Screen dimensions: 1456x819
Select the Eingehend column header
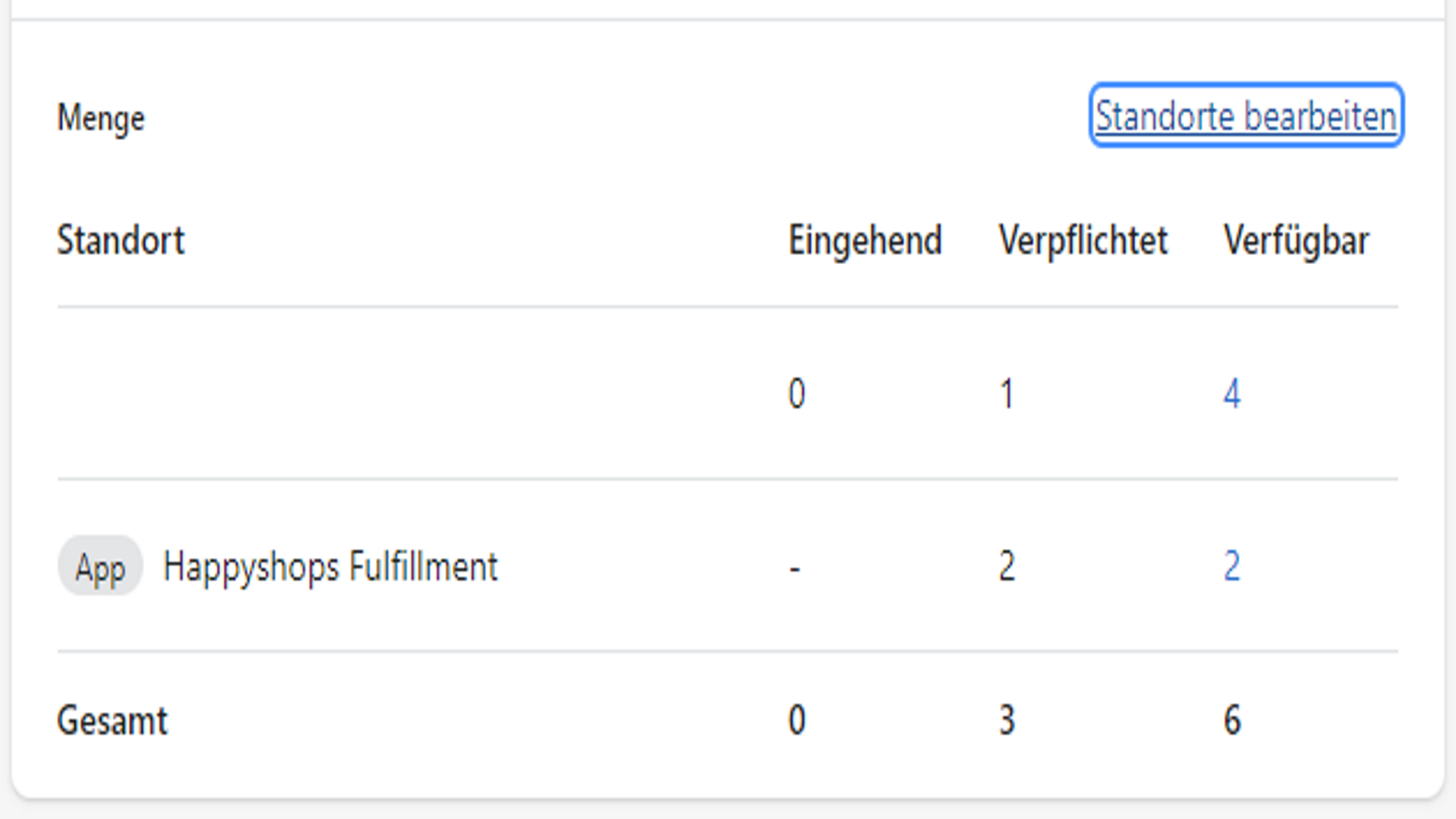pos(864,241)
